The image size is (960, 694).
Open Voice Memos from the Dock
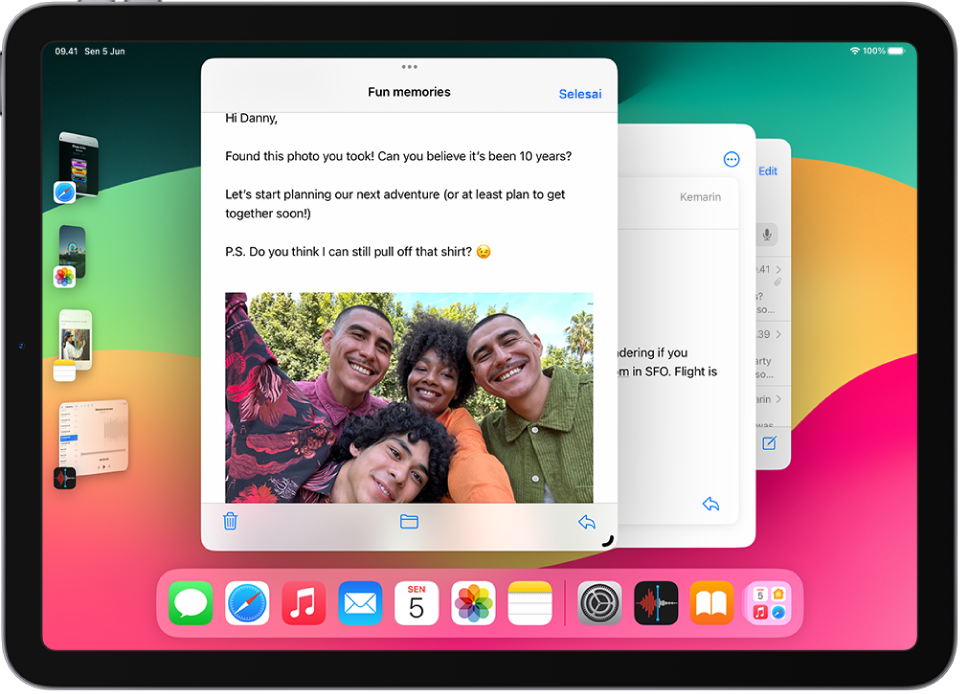(655, 603)
